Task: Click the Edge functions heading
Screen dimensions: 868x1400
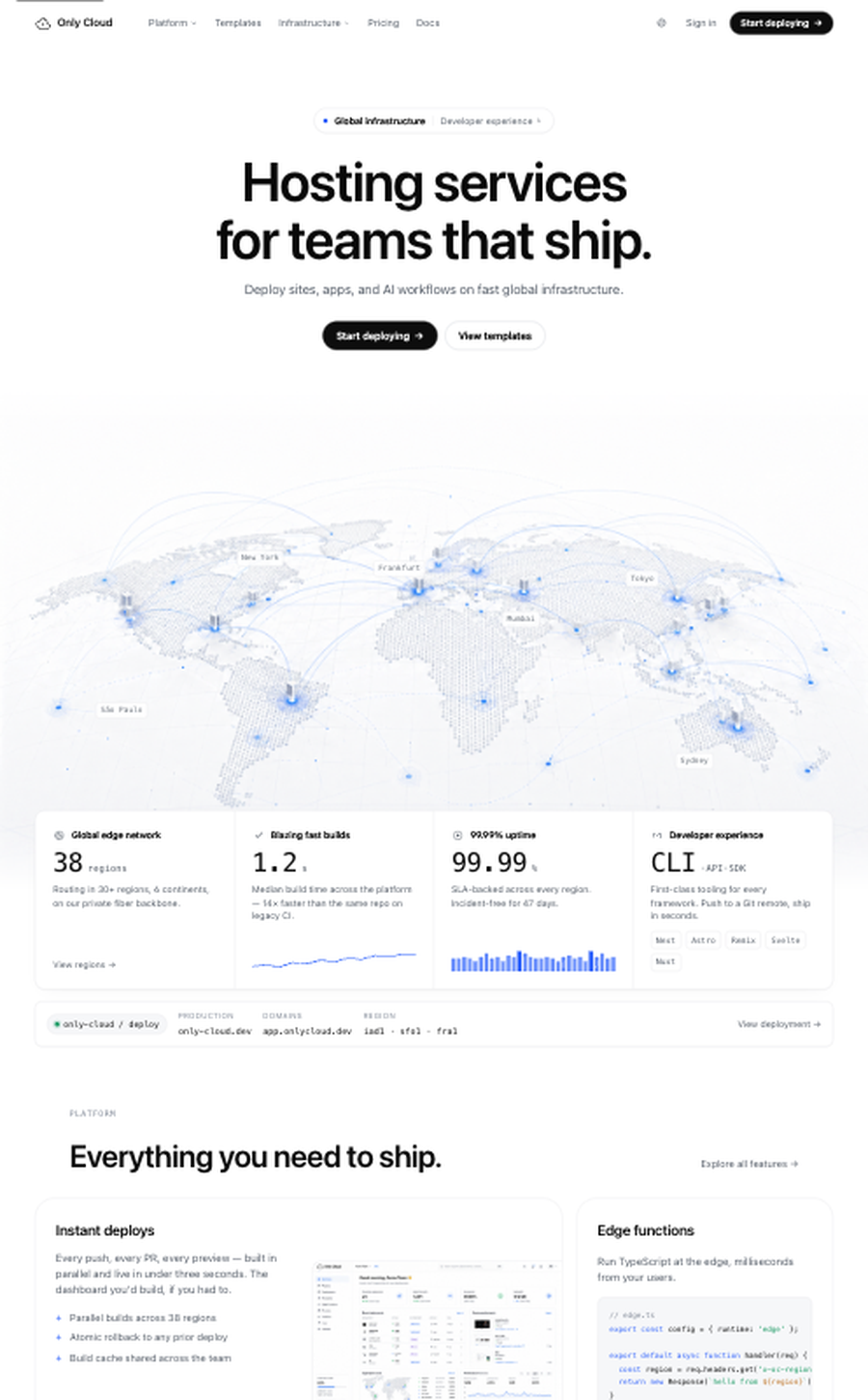Action: click(x=645, y=1230)
